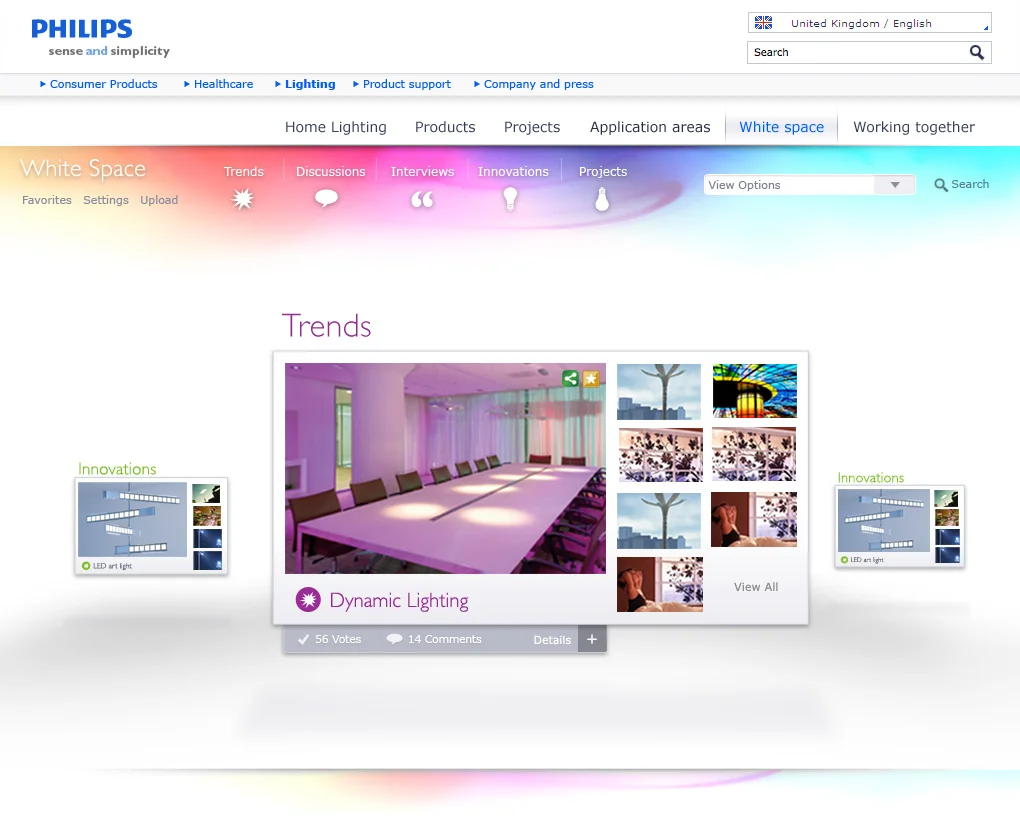Click View All link
Image resolution: width=1020 pixels, height=839 pixels.
click(x=756, y=587)
